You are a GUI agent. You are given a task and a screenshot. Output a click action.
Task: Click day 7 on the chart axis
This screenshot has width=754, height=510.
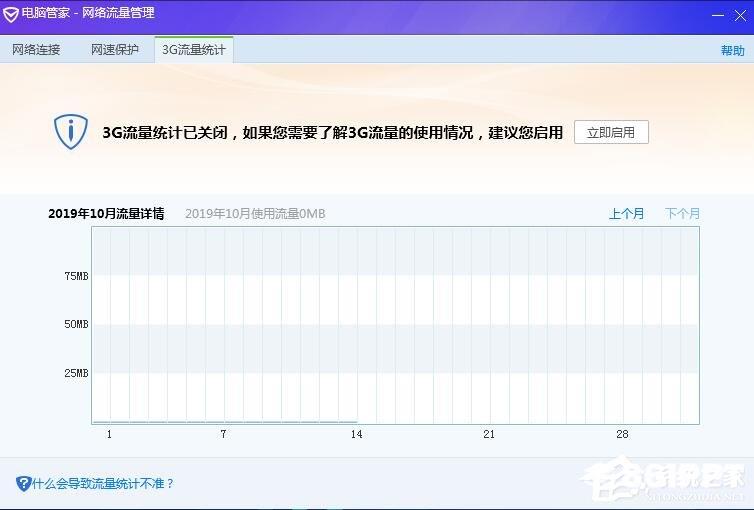[223, 434]
